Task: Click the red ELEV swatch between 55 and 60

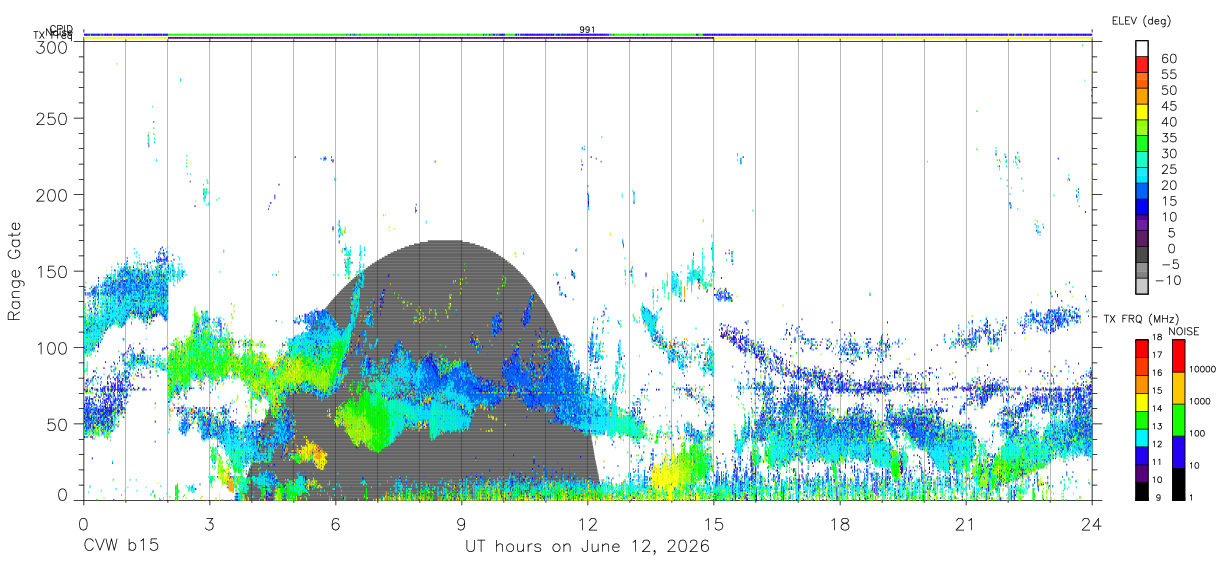Action: [1142, 65]
